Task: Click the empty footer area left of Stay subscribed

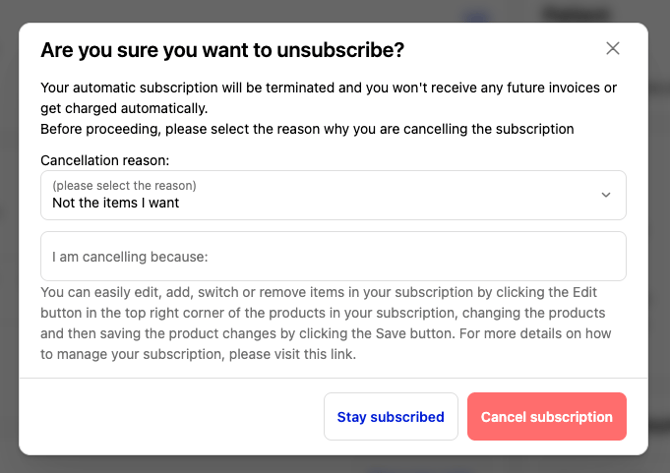Action: 170,417
